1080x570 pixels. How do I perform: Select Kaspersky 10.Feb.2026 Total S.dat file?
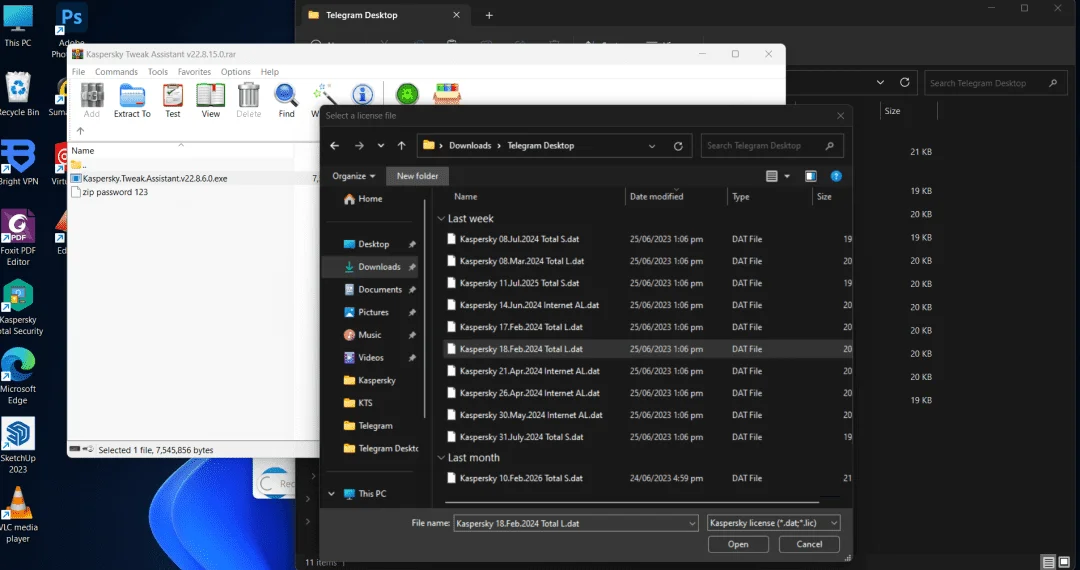pyautogui.click(x=521, y=478)
